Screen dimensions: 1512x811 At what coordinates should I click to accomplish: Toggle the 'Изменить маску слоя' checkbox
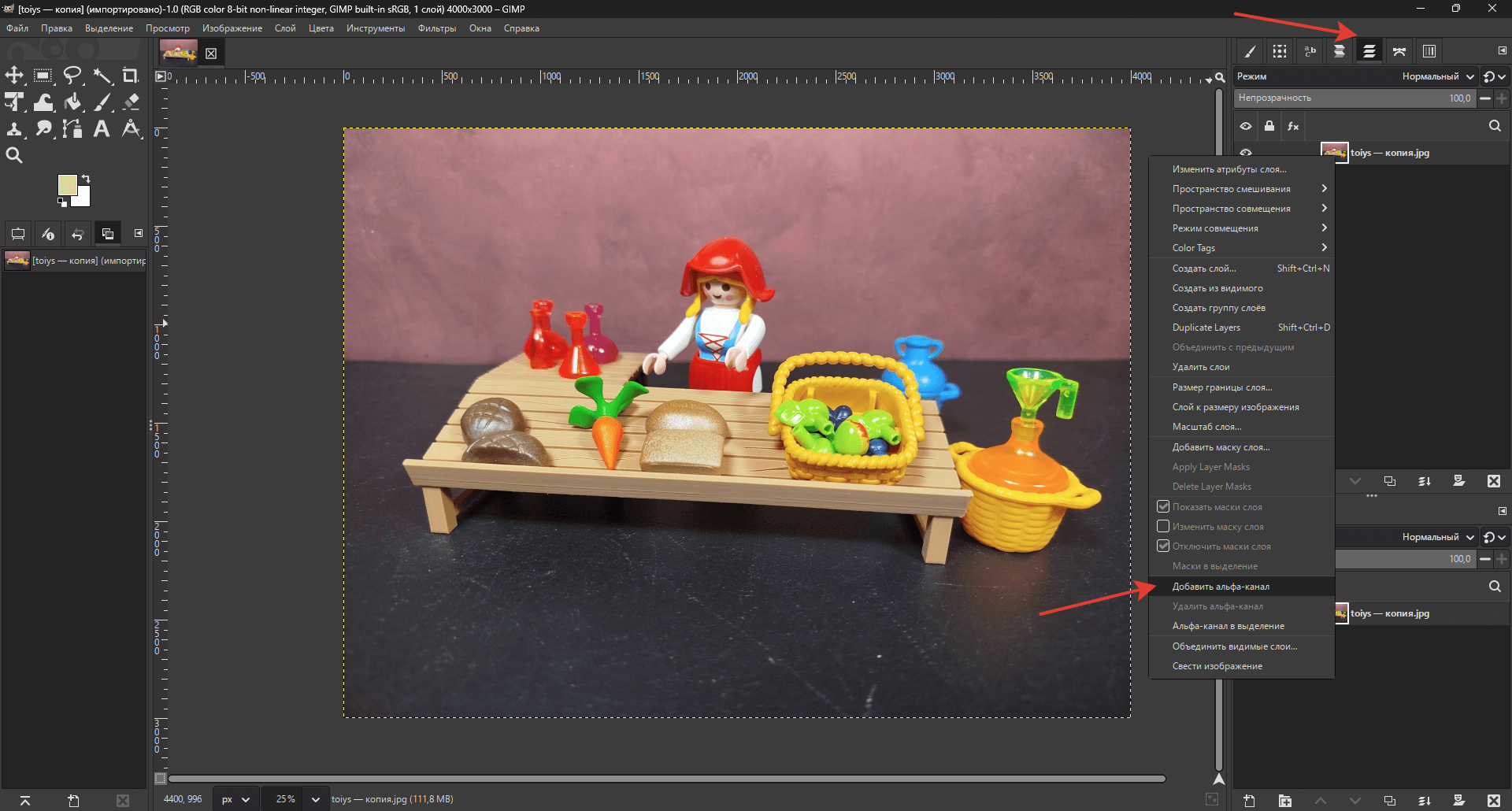click(1163, 527)
